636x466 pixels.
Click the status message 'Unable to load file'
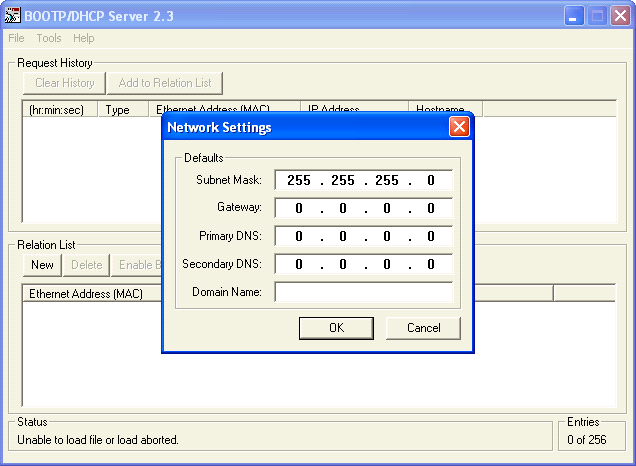click(98, 440)
